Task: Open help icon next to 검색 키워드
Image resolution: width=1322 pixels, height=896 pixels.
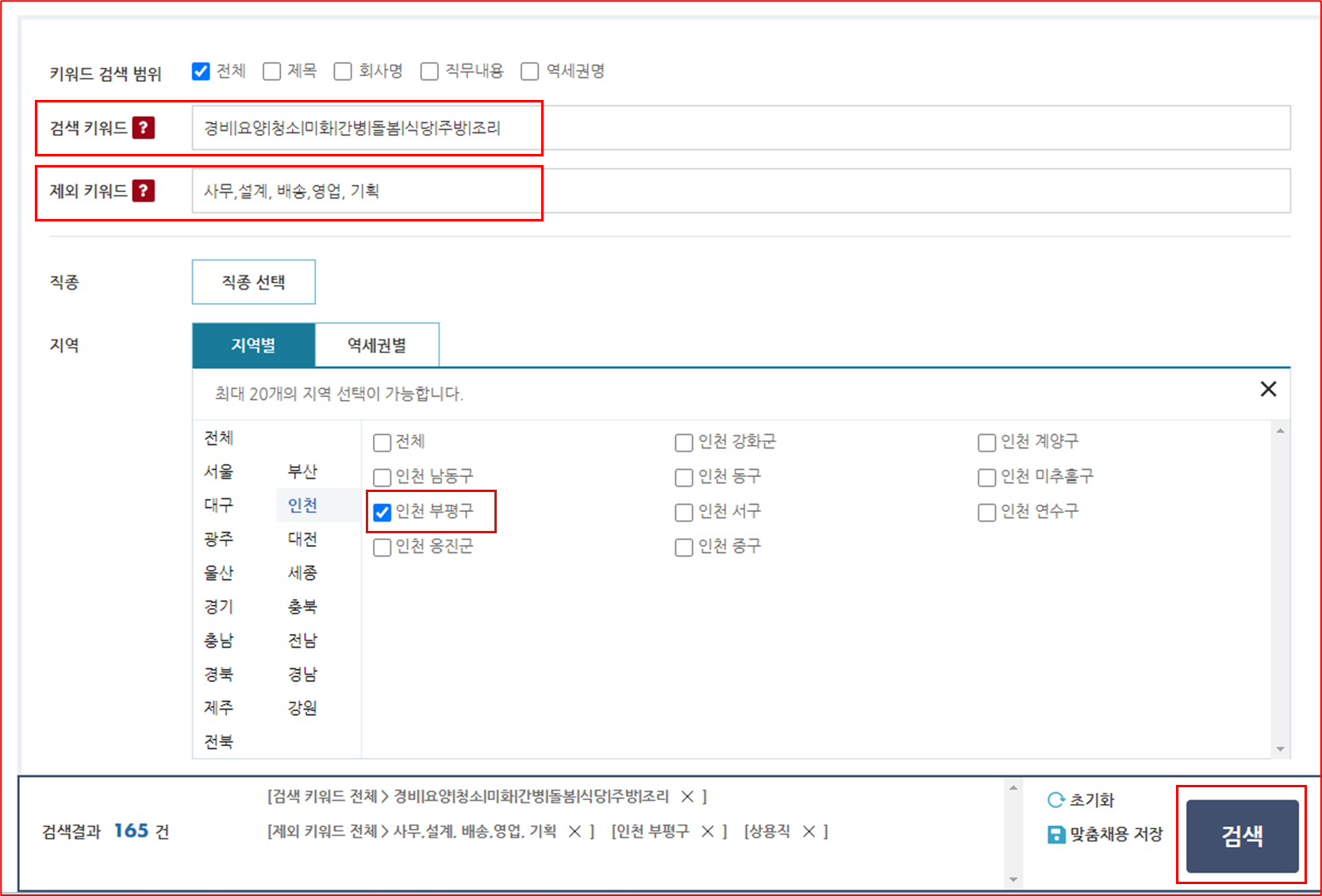Action: tap(144, 128)
